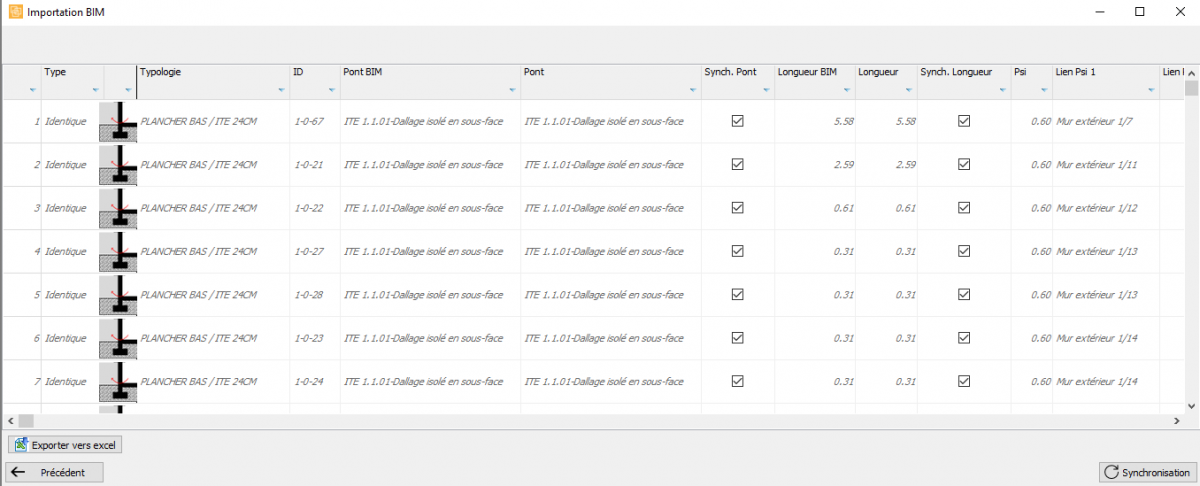Open the Typologie column filter dropdown
The height and width of the screenshot is (486, 1200).
(282, 91)
